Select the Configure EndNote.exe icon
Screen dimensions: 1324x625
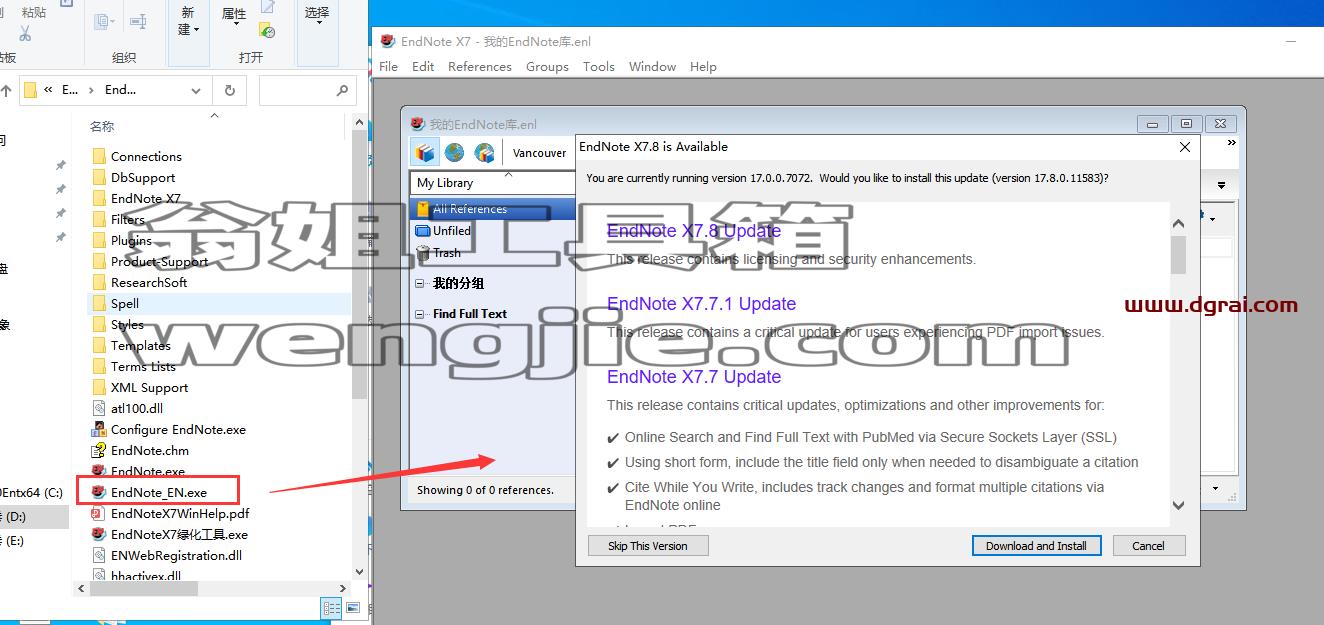point(99,429)
